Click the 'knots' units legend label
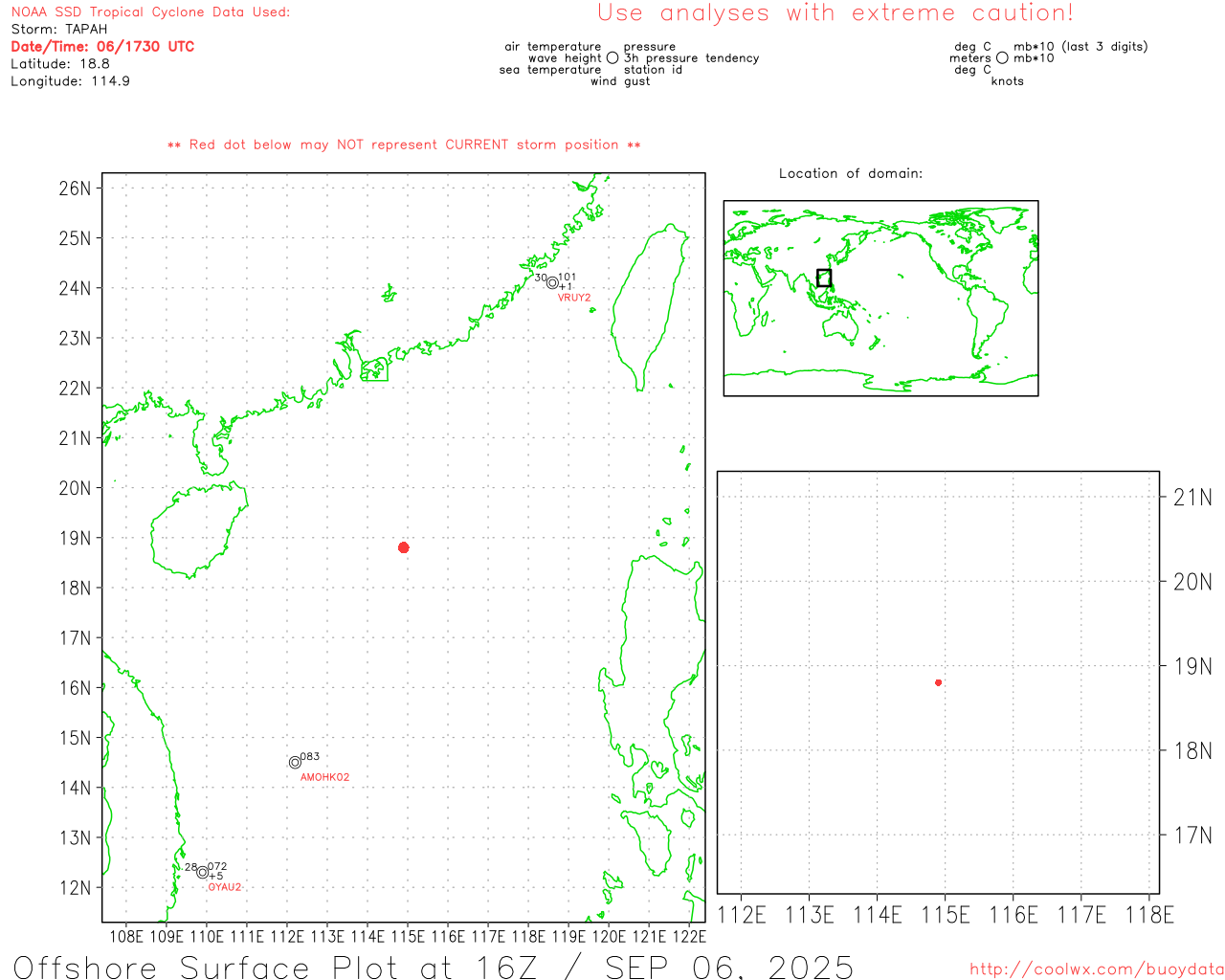Viewport: 1225px width, 980px height. click(1008, 81)
